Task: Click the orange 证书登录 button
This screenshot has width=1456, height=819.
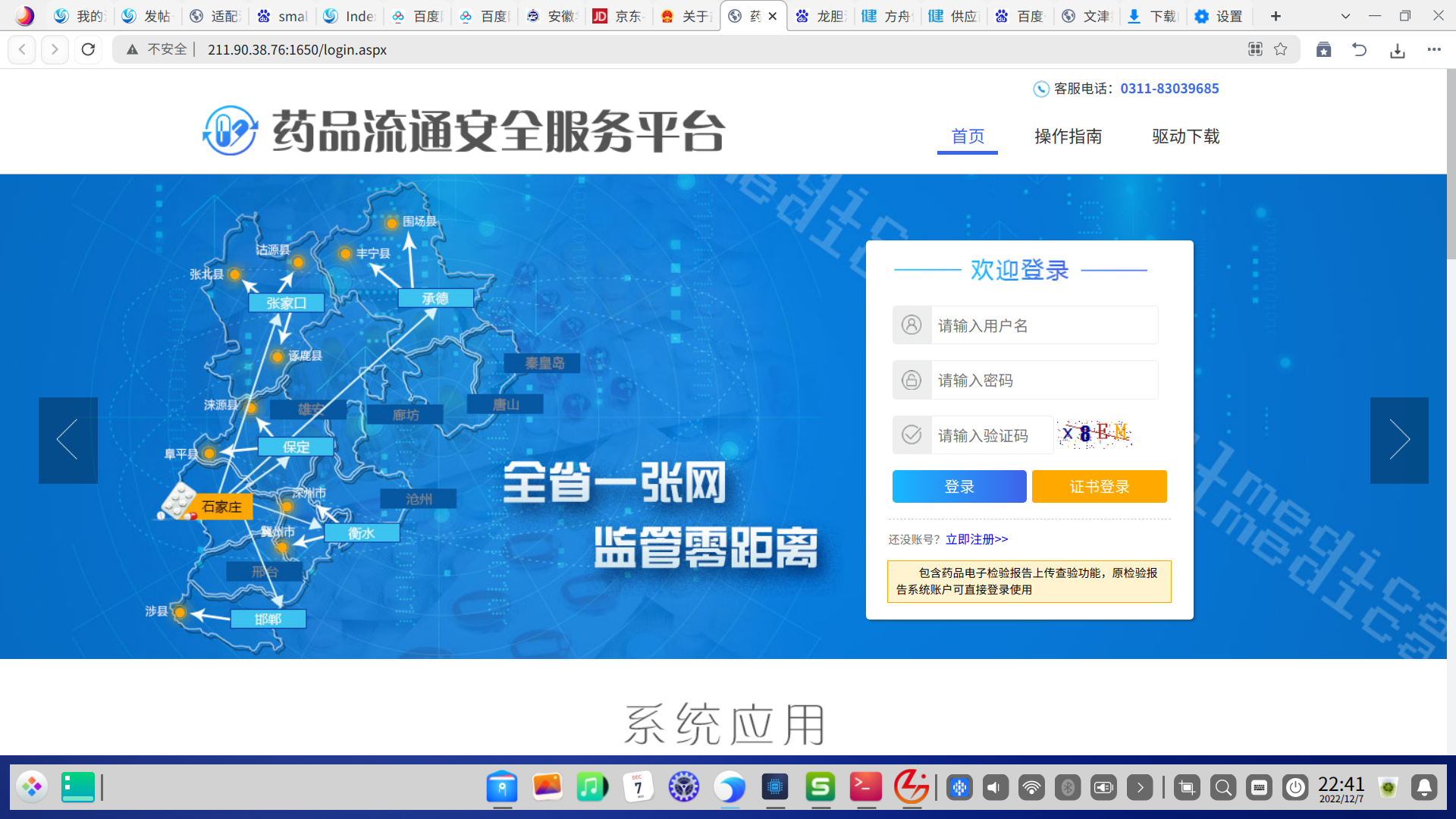Action: (x=1099, y=487)
